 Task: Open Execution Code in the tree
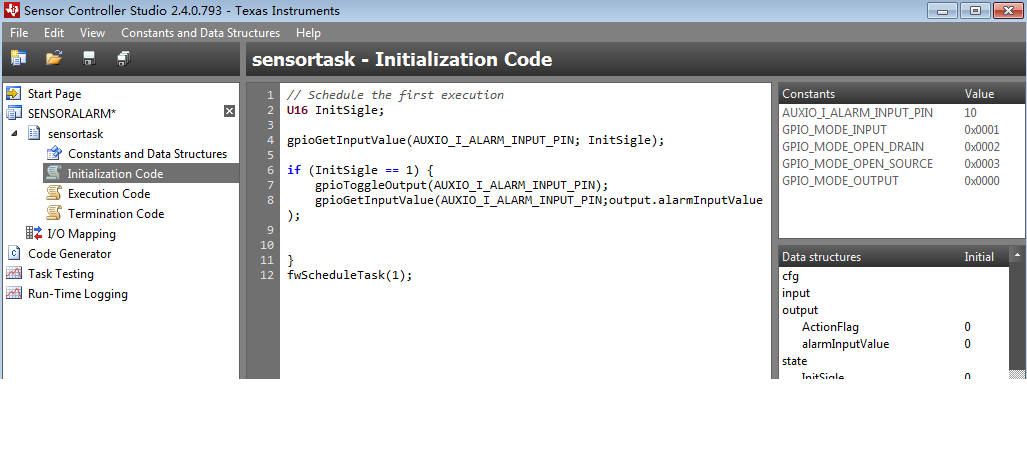tap(109, 193)
